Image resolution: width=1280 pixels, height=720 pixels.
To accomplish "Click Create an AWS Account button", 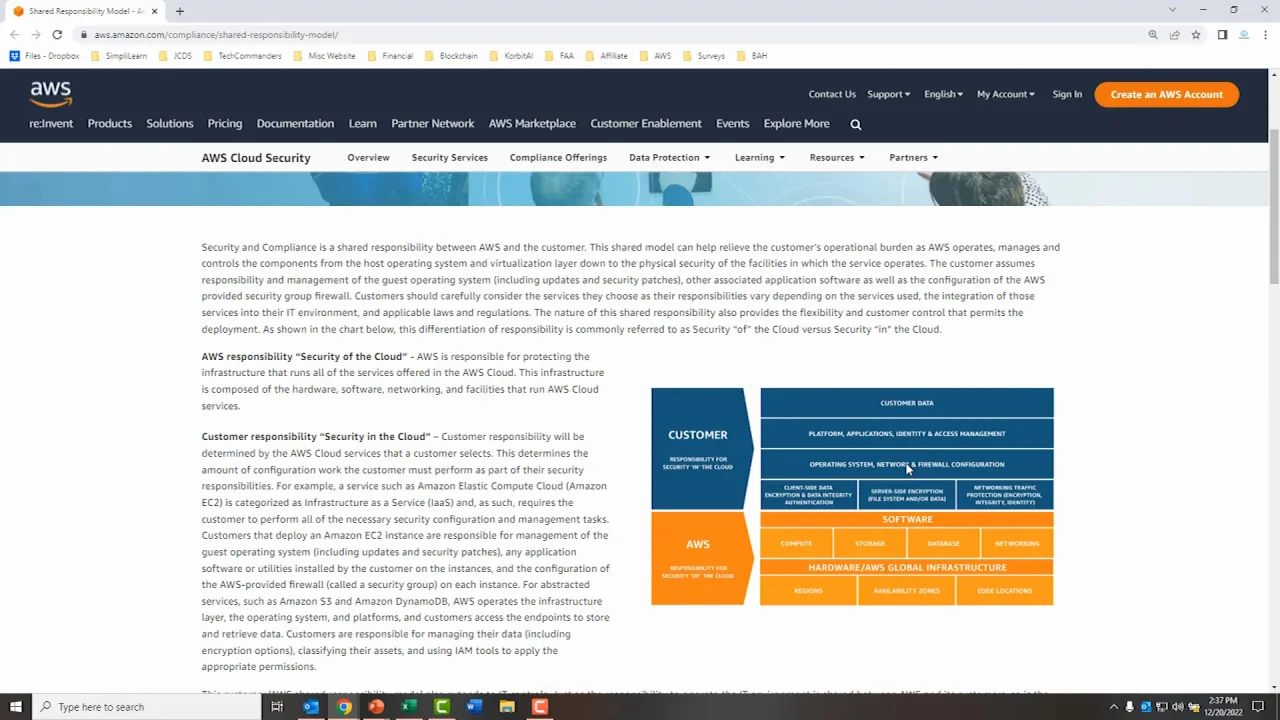I will [1166, 94].
